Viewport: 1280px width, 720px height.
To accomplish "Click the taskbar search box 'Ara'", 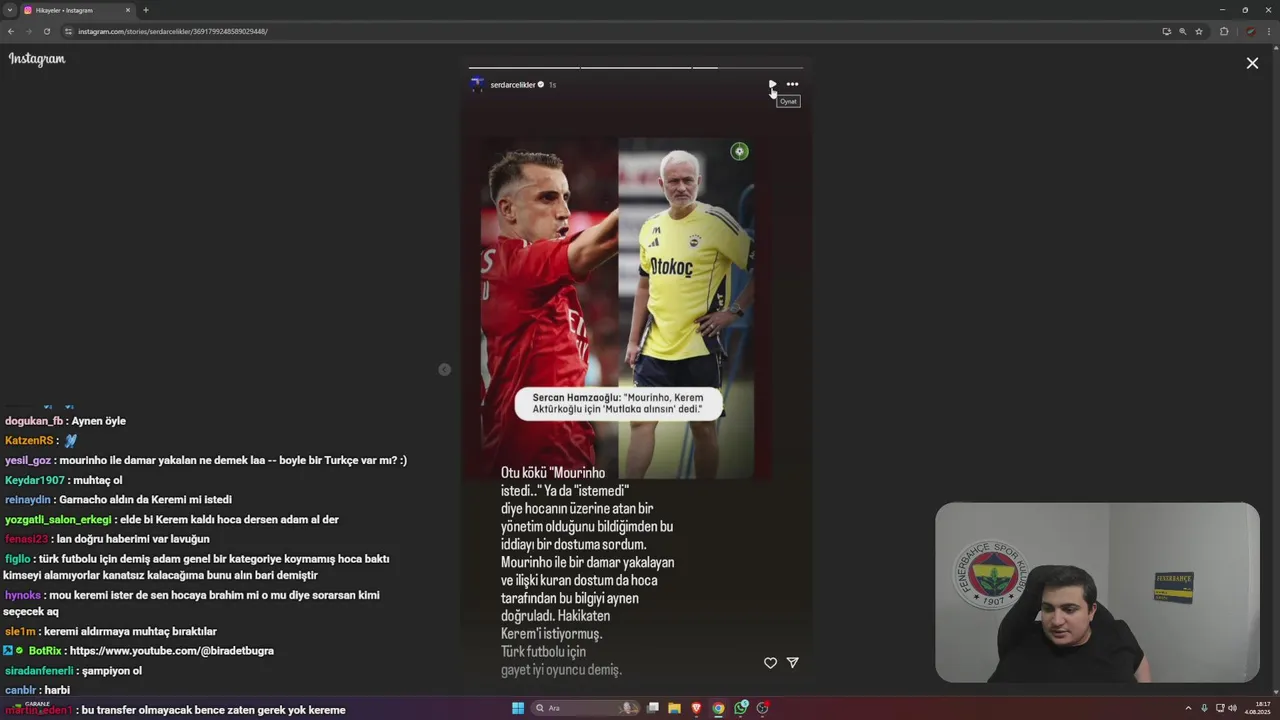I will [585, 708].
